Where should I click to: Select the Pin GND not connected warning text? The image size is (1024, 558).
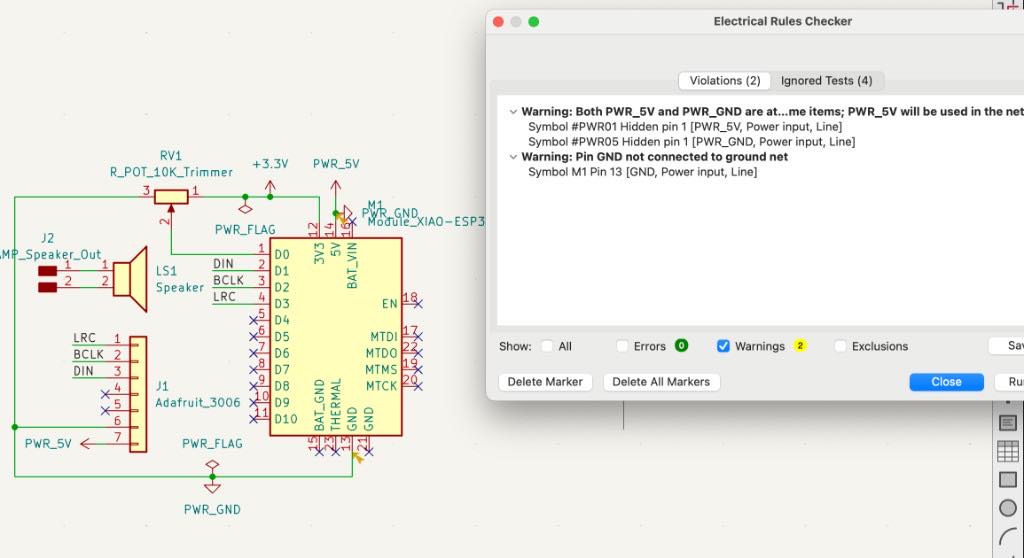click(x=654, y=157)
